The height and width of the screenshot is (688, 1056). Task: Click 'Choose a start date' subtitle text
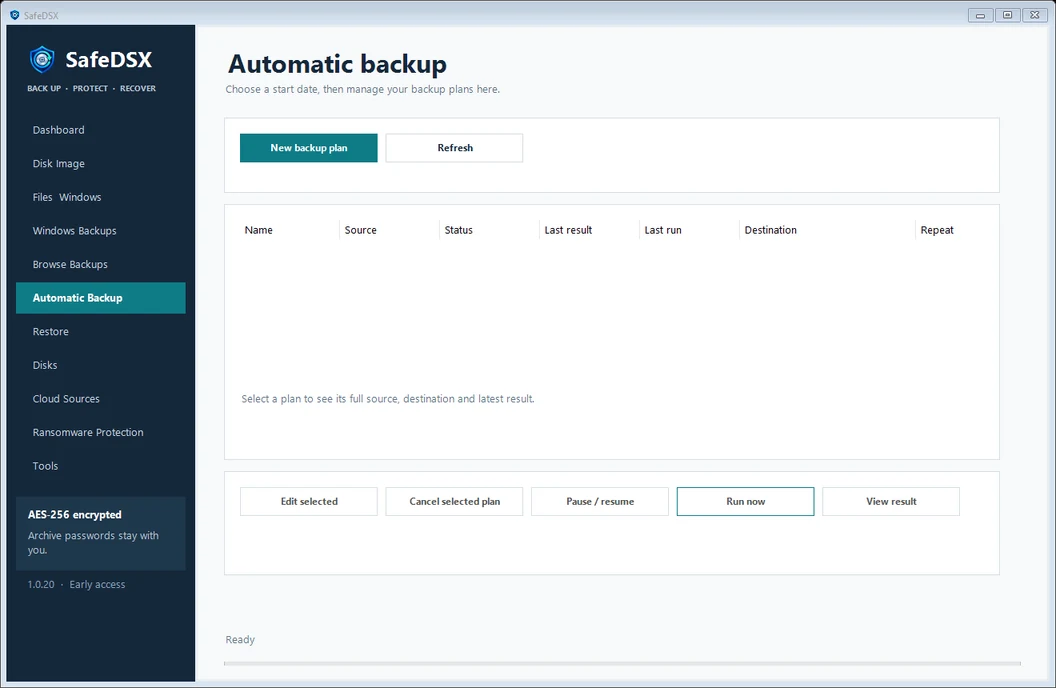pyautogui.click(x=363, y=89)
